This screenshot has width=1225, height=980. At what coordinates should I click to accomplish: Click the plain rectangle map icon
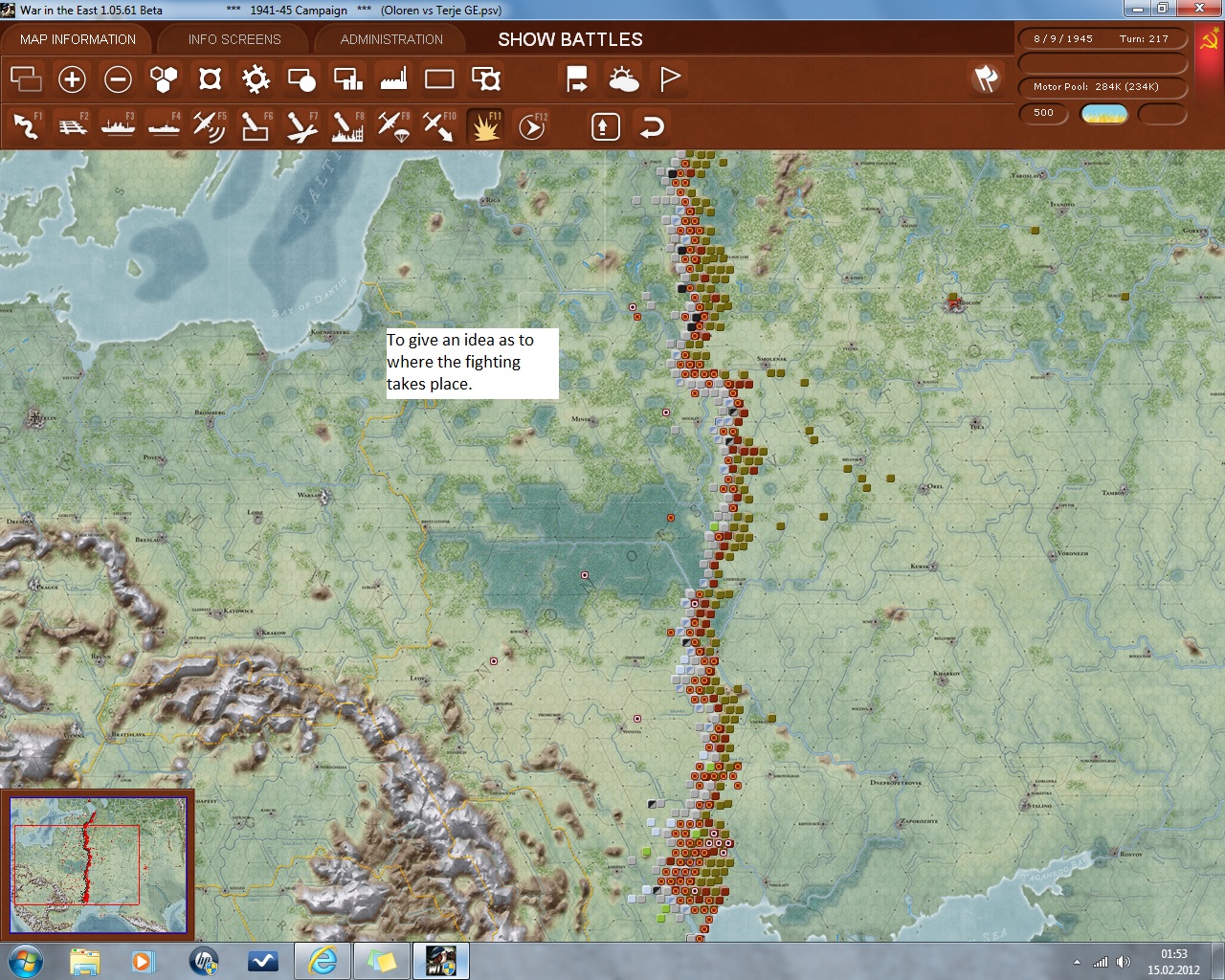tap(439, 78)
